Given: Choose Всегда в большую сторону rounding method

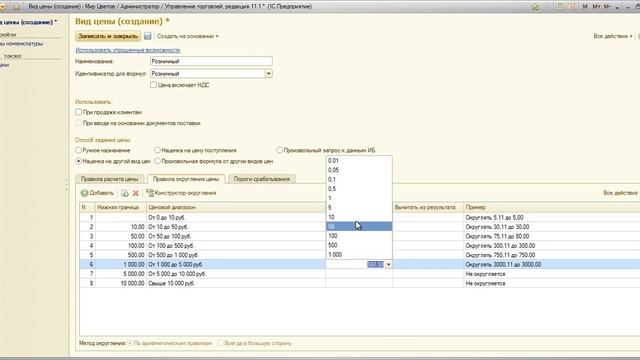Looking at the screenshot, I should point(220,343).
